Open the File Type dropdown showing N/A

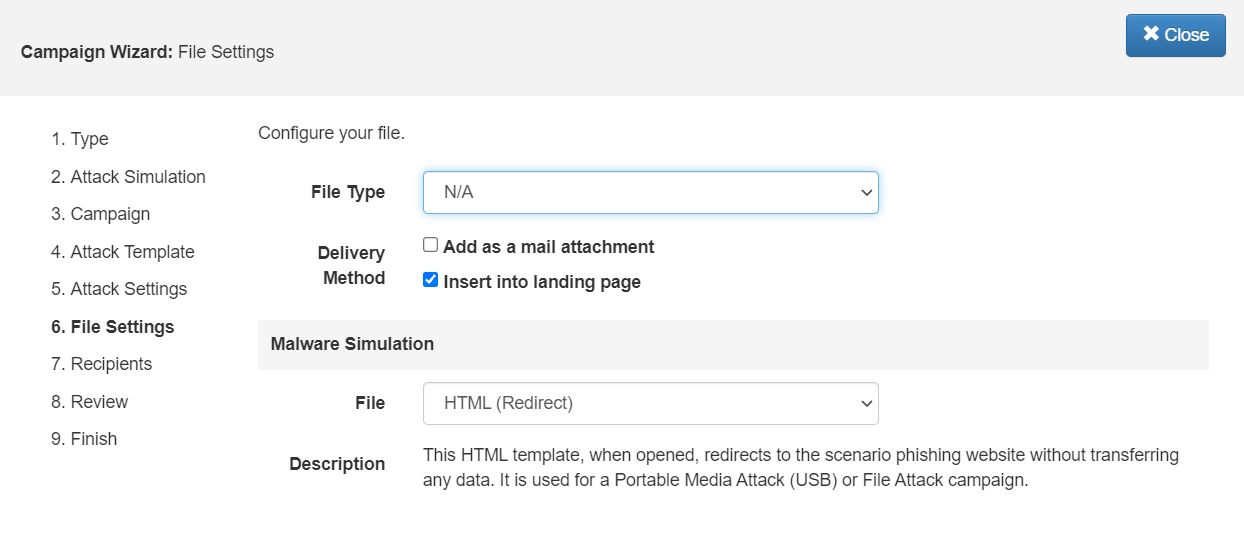(x=650, y=192)
